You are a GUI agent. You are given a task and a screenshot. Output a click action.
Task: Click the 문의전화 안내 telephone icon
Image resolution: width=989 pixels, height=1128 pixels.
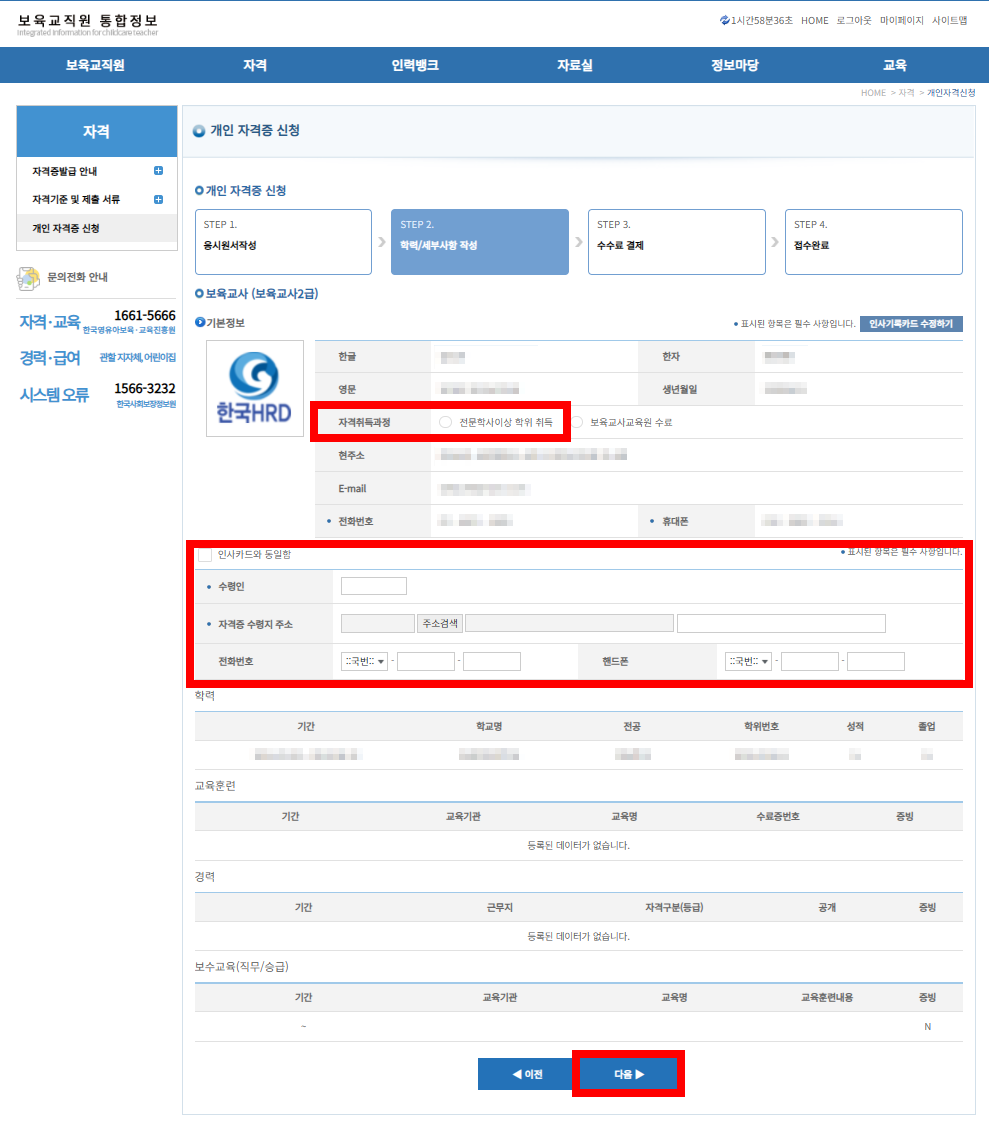28,278
